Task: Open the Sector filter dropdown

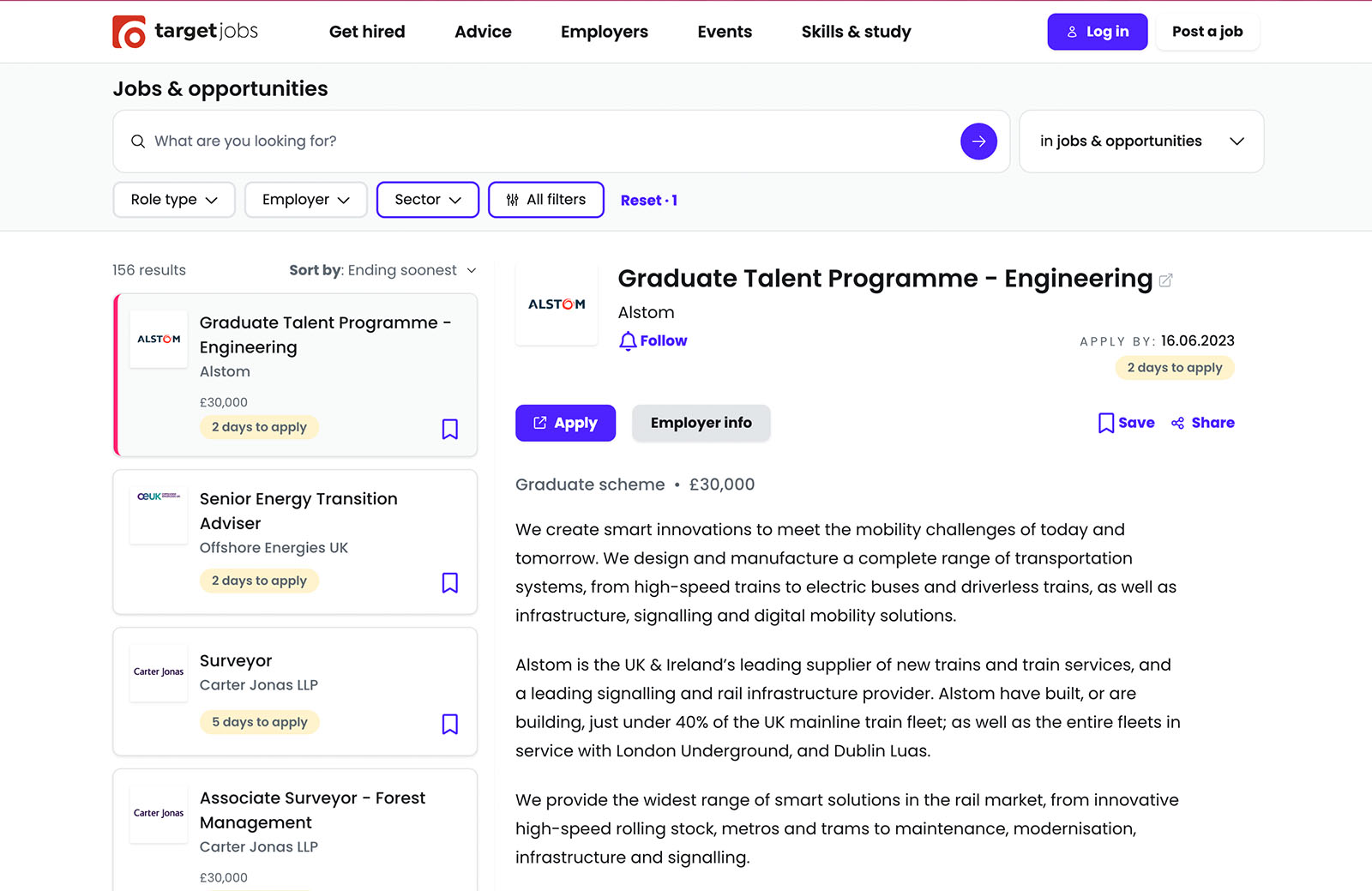Action: pyautogui.click(x=427, y=200)
